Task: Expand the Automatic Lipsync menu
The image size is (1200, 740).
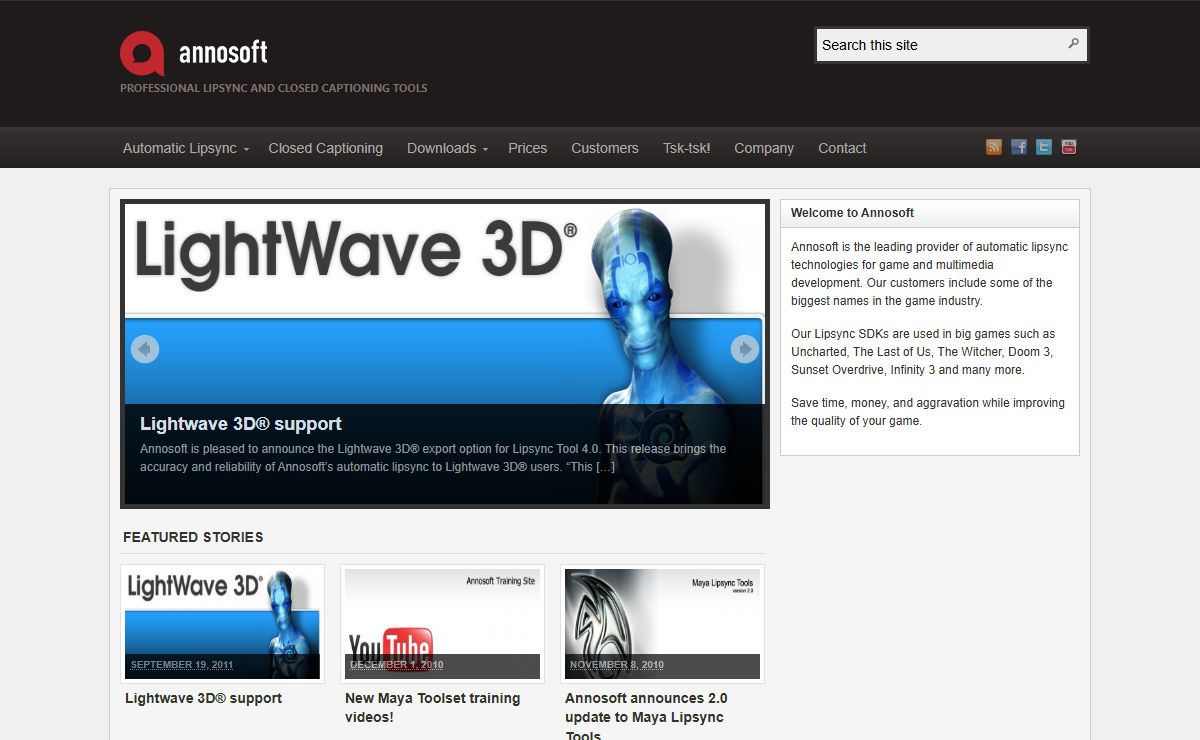Action: 185,148
